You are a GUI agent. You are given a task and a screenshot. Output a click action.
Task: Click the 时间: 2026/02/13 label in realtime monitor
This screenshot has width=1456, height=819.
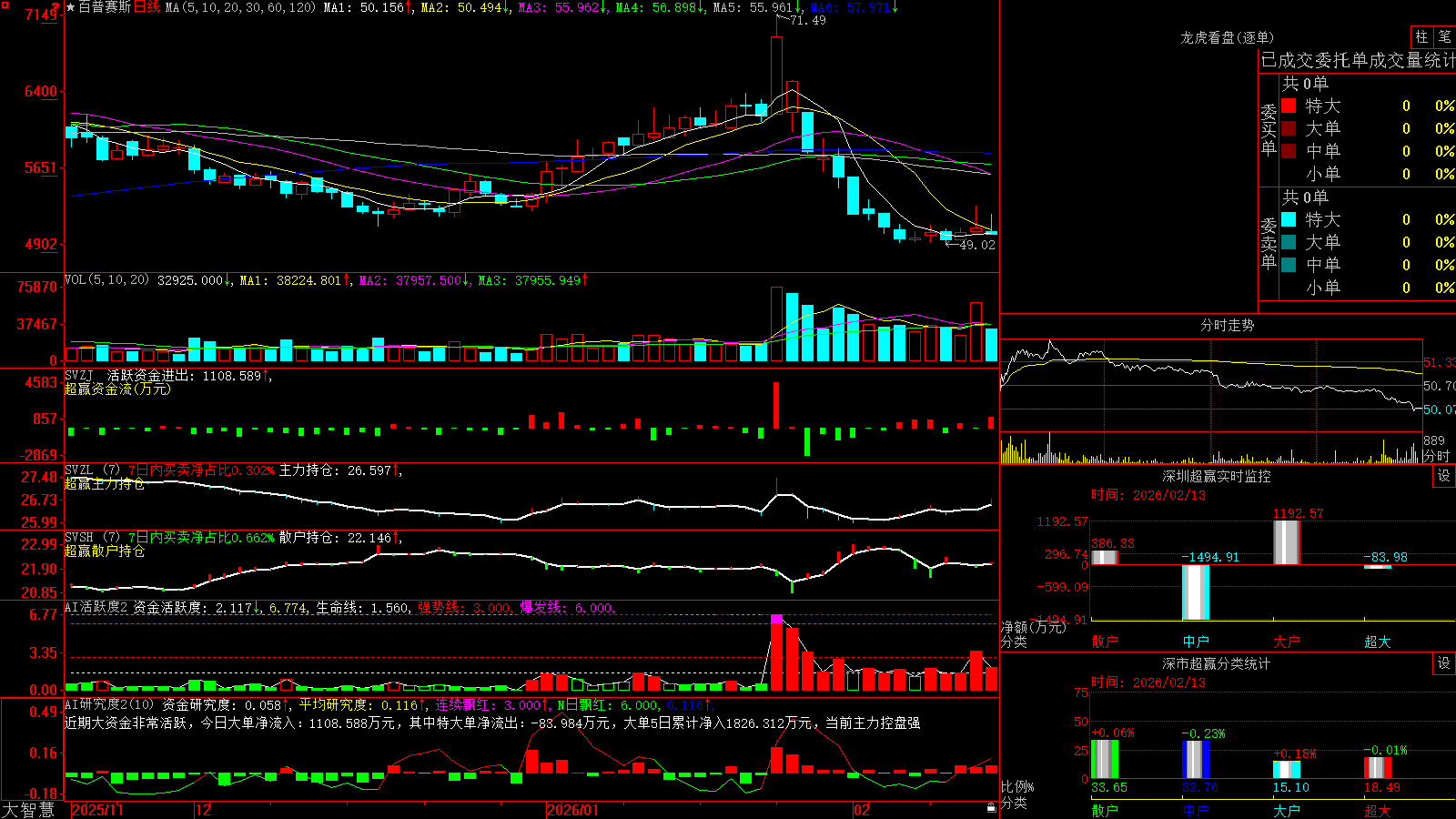pos(1148,495)
